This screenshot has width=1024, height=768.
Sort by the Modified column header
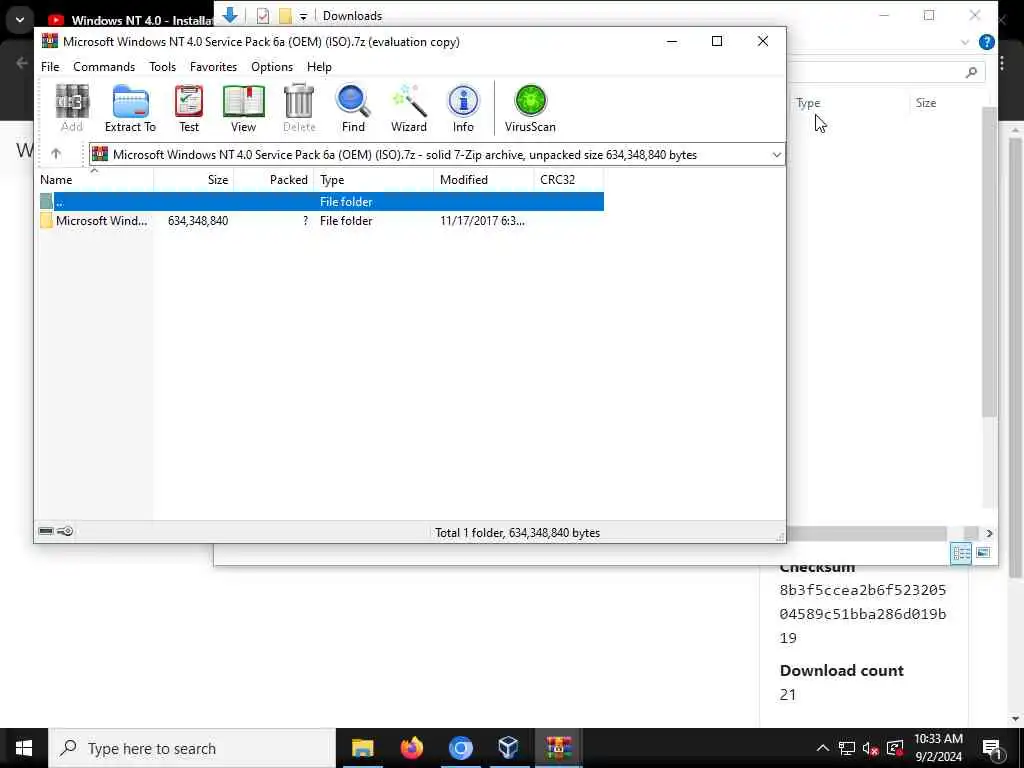click(483, 180)
